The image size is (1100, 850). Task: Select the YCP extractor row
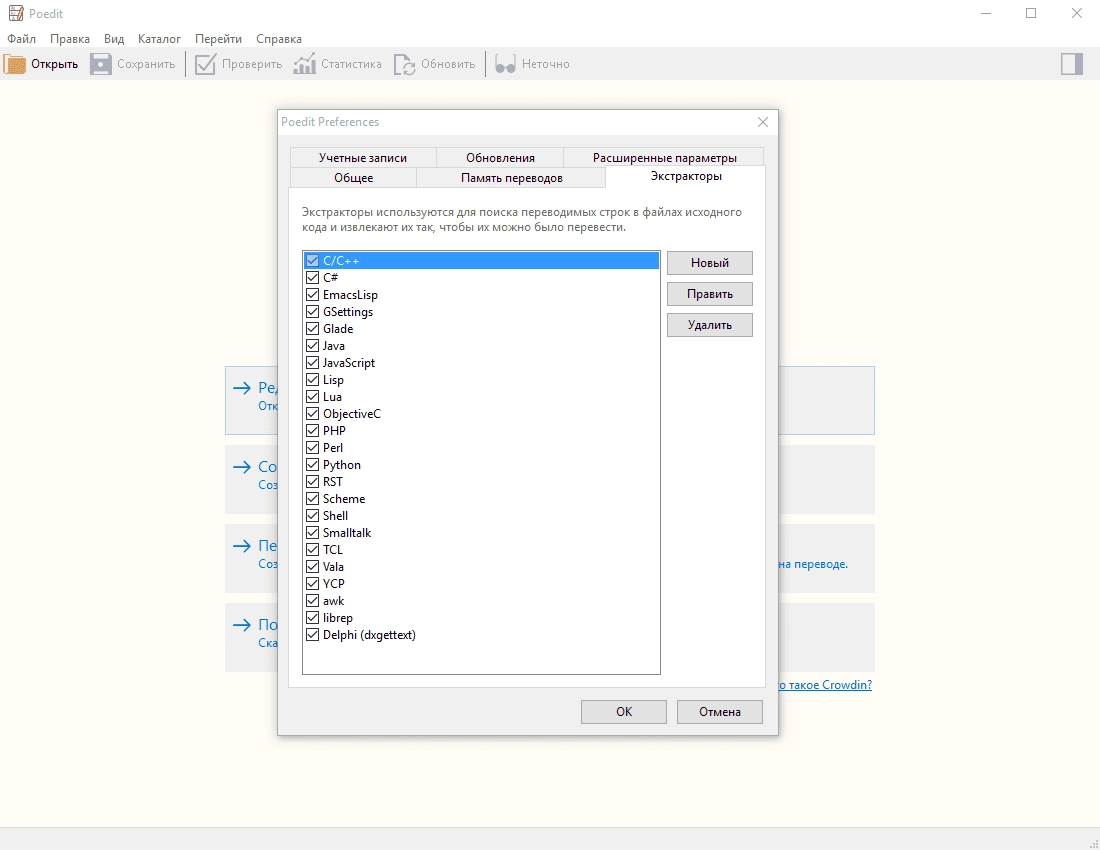point(481,583)
